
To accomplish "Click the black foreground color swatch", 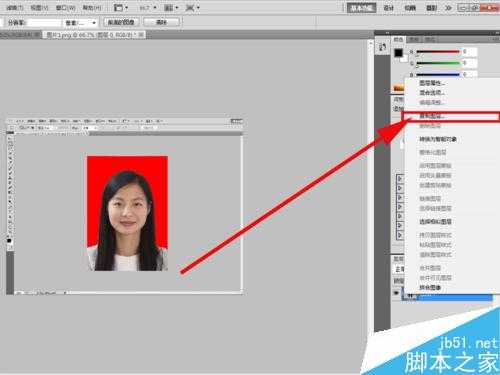I will (x=398, y=53).
